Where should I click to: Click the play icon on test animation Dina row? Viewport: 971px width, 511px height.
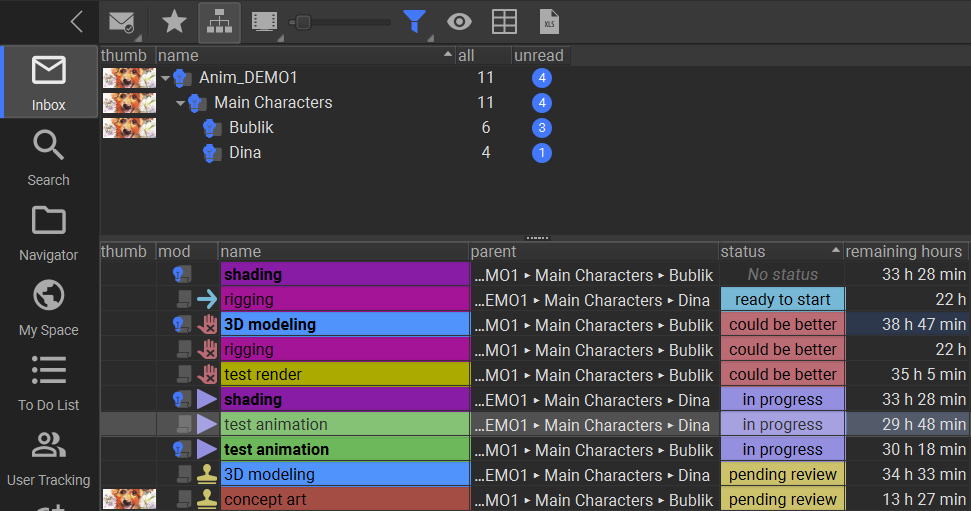coord(207,424)
